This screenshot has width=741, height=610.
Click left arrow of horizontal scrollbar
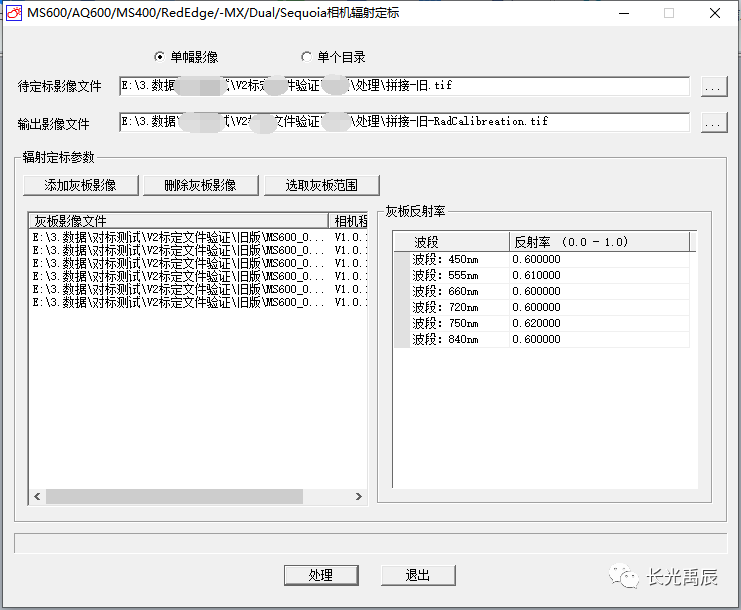tap(37, 496)
